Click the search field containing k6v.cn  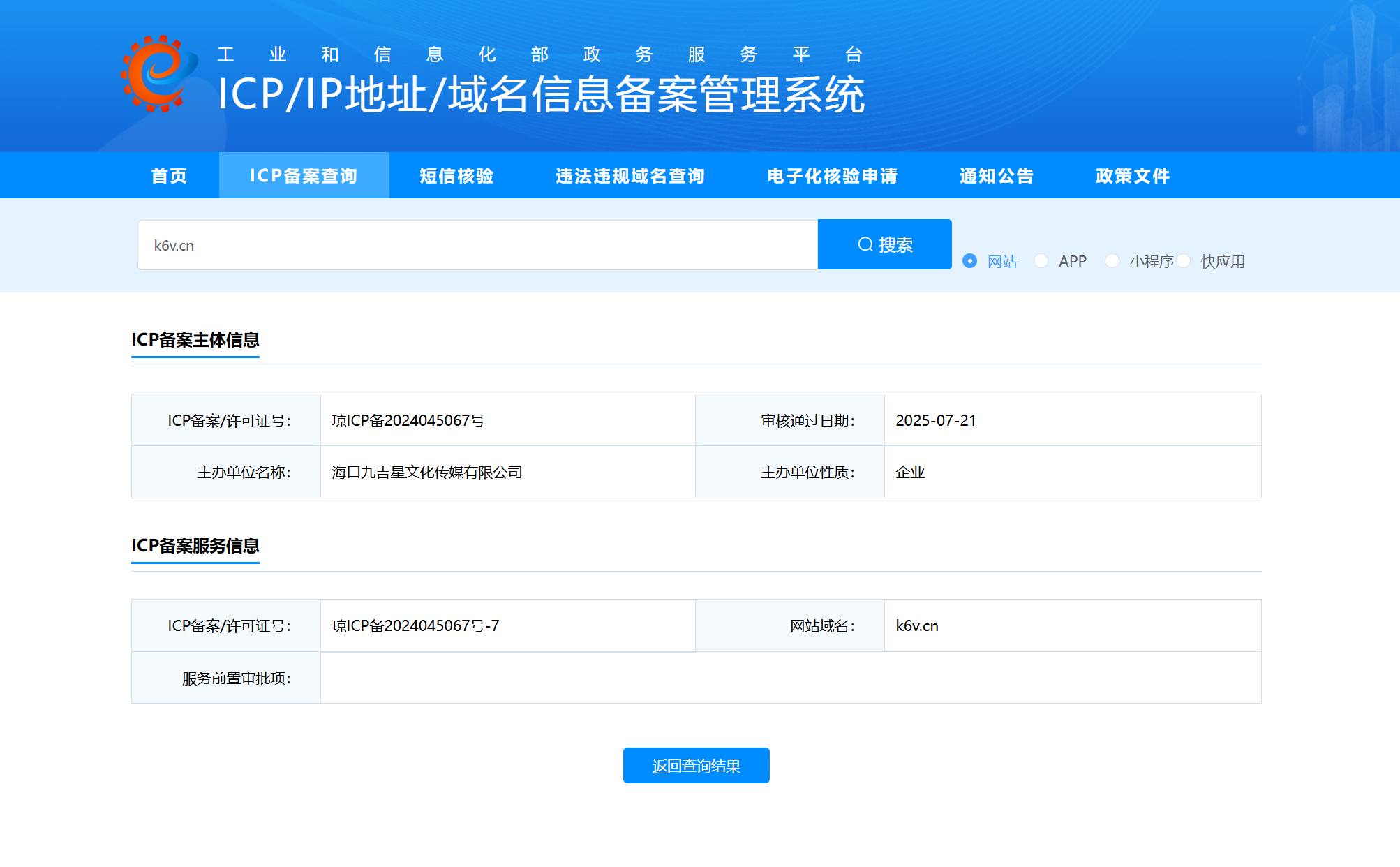477,245
